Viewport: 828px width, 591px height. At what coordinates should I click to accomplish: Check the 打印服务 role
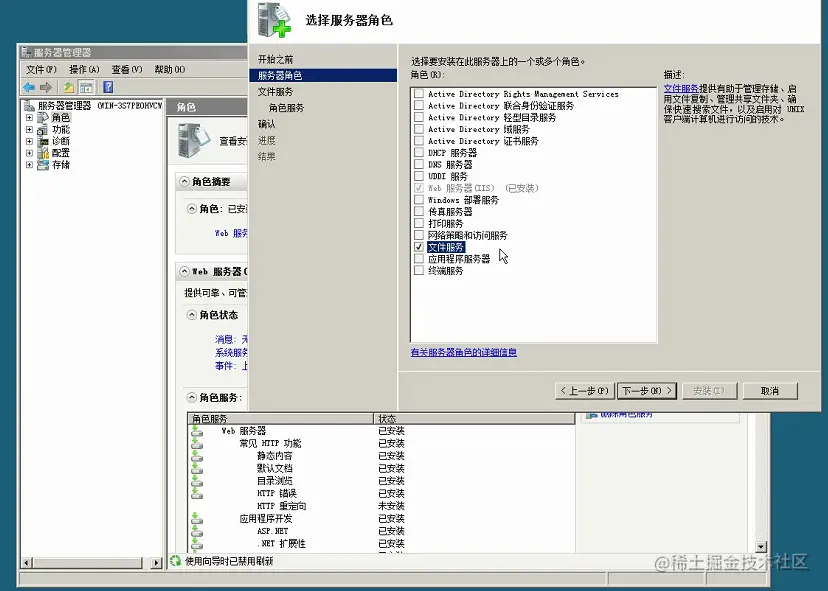tap(419, 223)
